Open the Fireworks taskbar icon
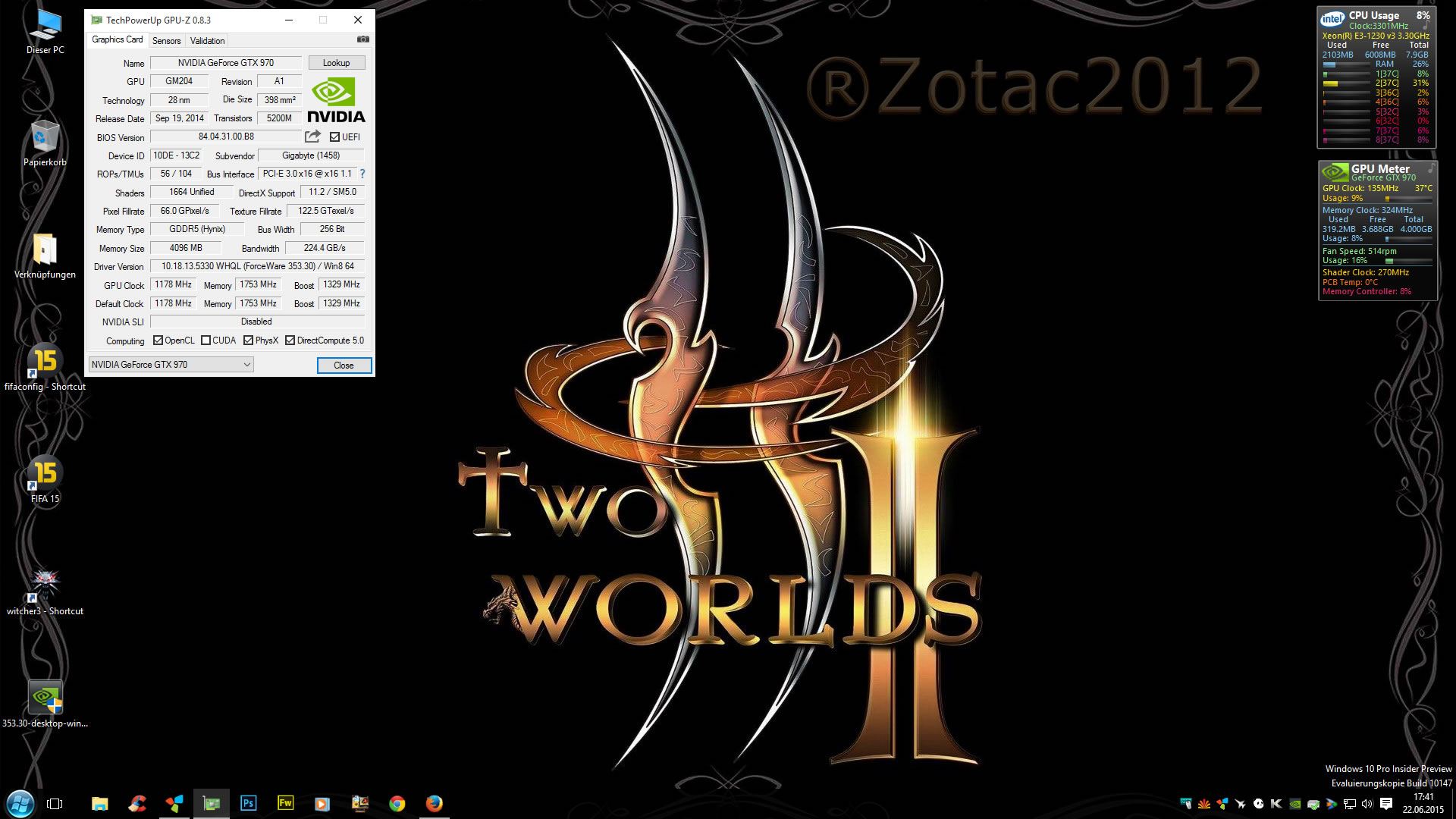The height and width of the screenshot is (819, 1456). click(x=285, y=803)
